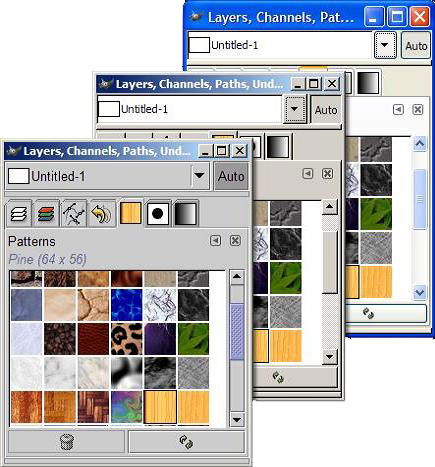Switch to the Channels tab in front window

pos(46,213)
